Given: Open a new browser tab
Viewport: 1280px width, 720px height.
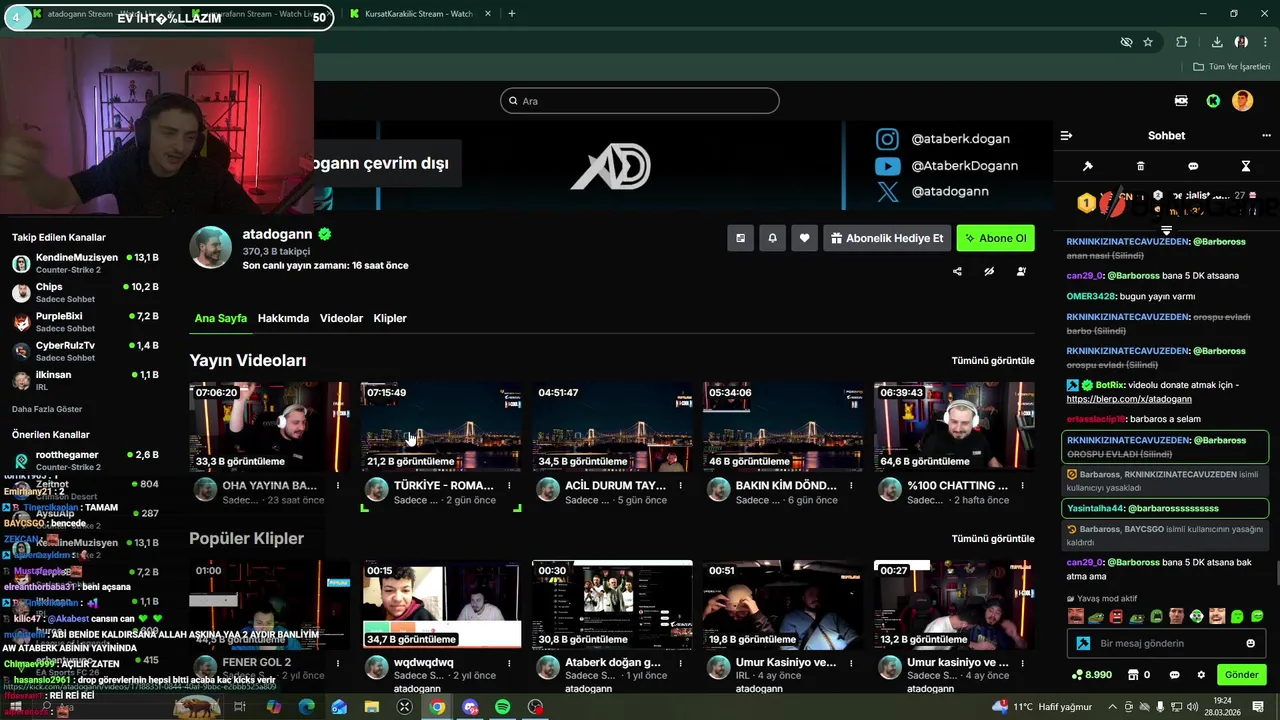Looking at the screenshot, I should tap(511, 14).
